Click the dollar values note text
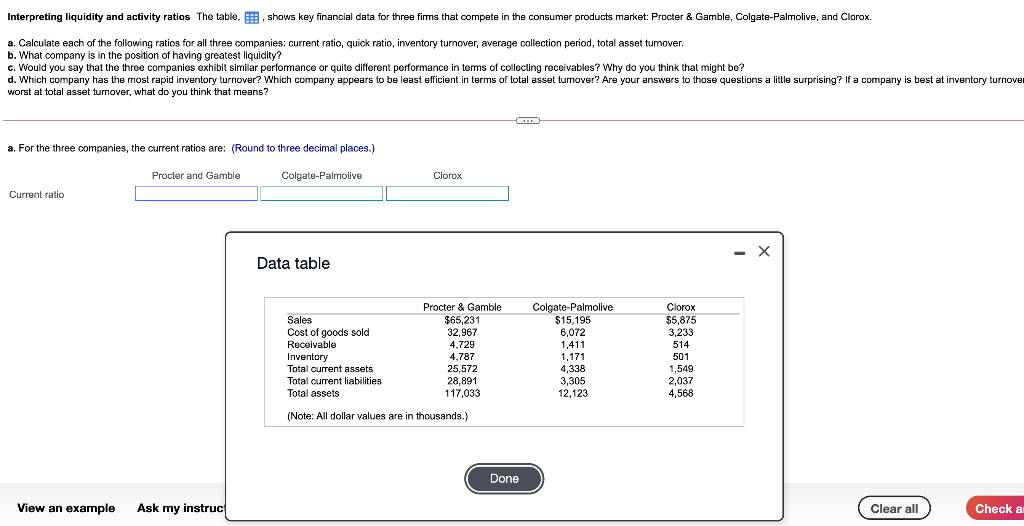The image size is (1024, 526). [377, 416]
